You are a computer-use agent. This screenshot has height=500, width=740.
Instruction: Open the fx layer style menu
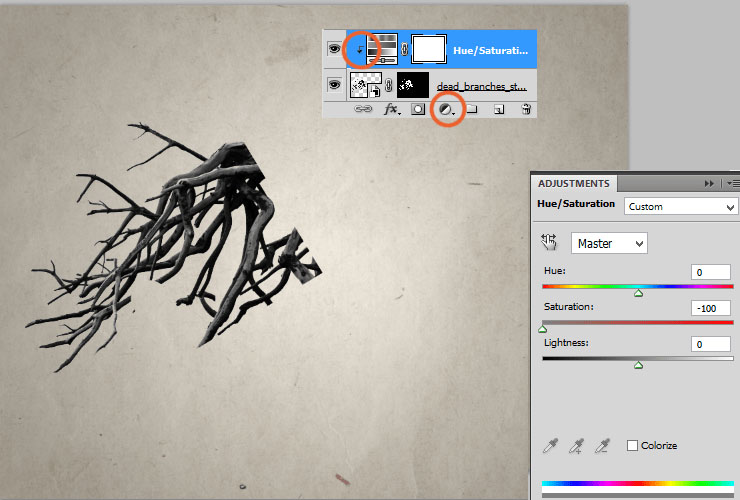pos(392,110)
